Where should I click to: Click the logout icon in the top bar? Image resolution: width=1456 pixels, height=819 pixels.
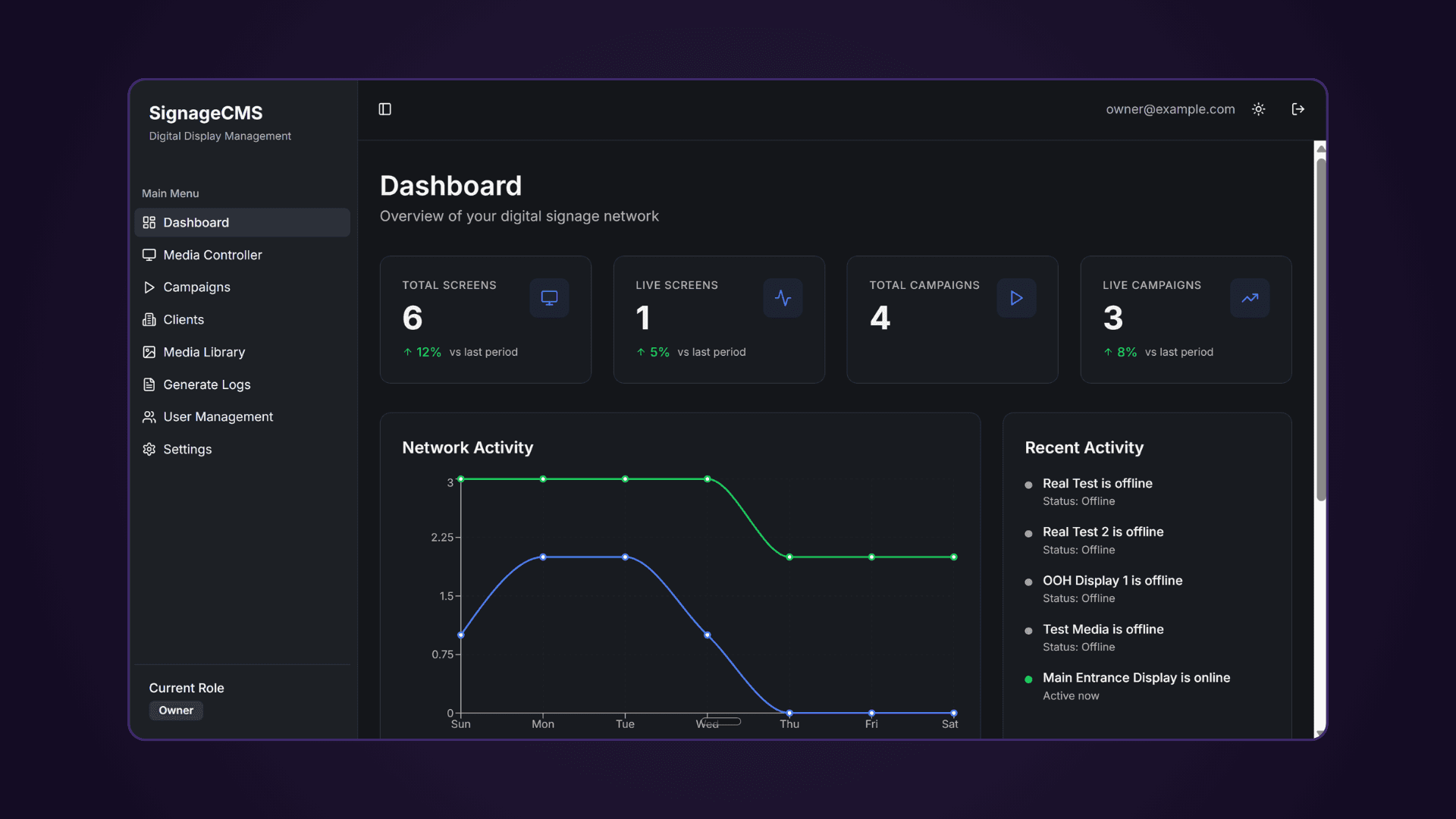tap(1298, 109)
